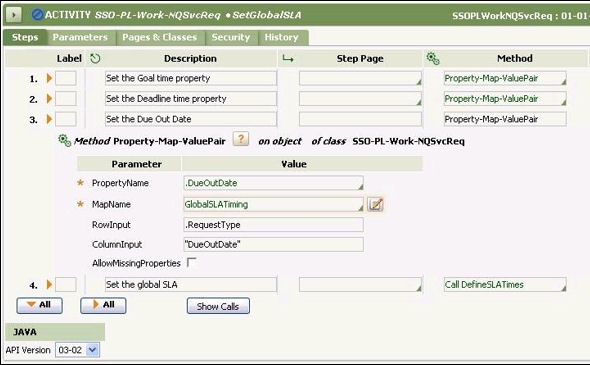Open the MapName GlobalSLATiming dropdown field
The height and width of the screenshot is (365, 590).
click(x=274, y=204)
